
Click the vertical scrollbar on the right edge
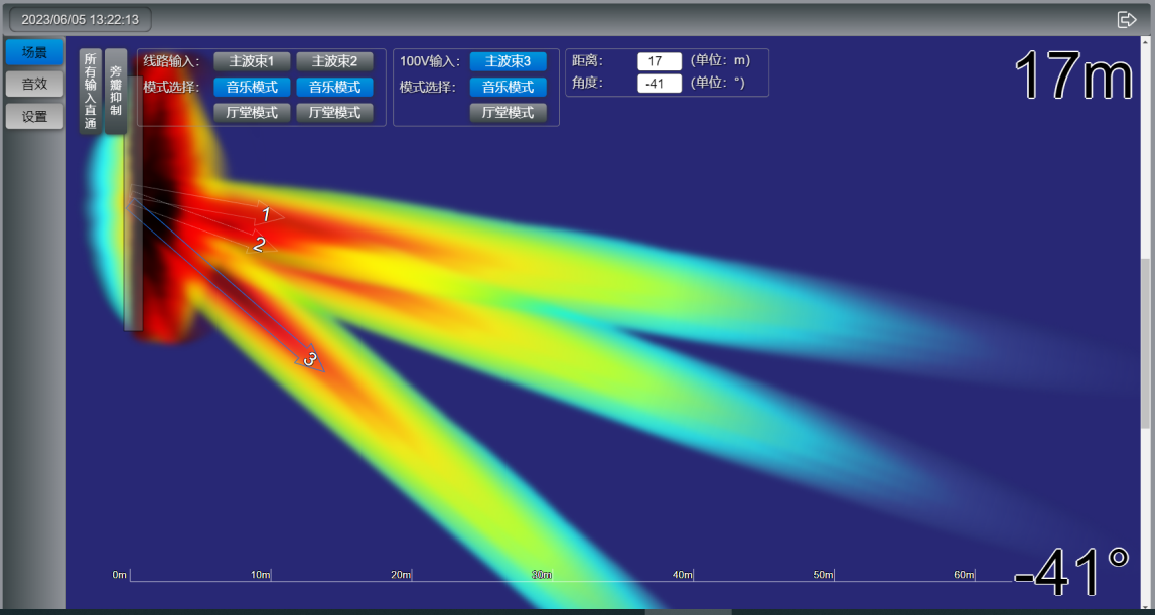coord(1147,340)
